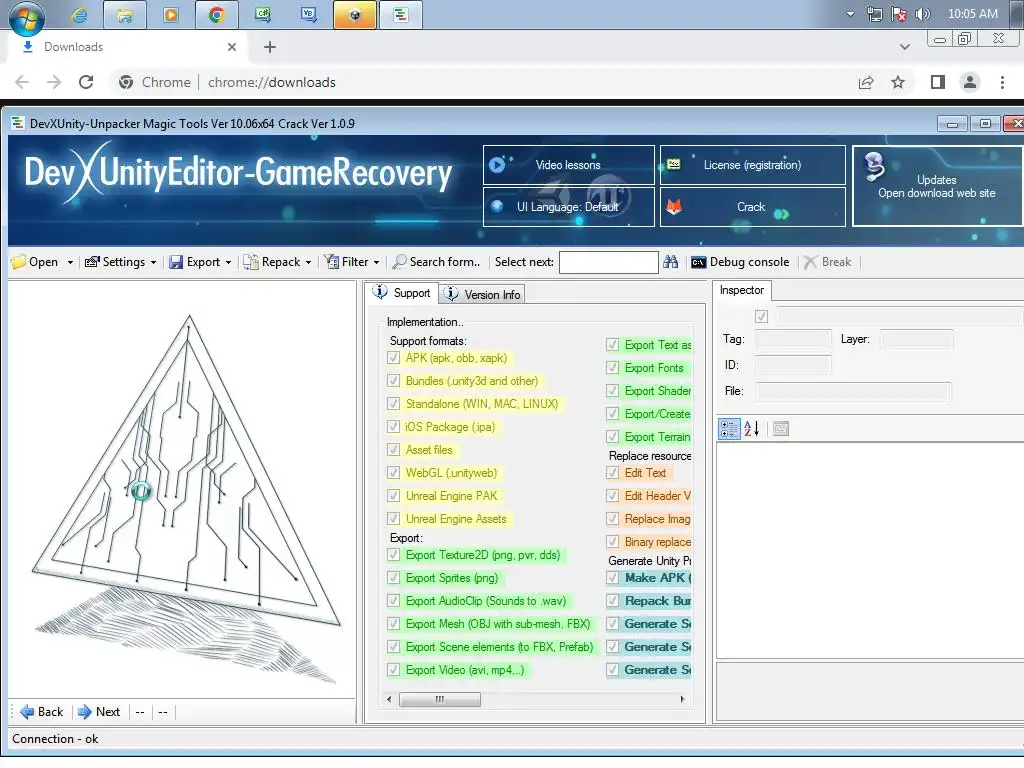Open a new Chrome tab
1024x768 pixels.
270,47
